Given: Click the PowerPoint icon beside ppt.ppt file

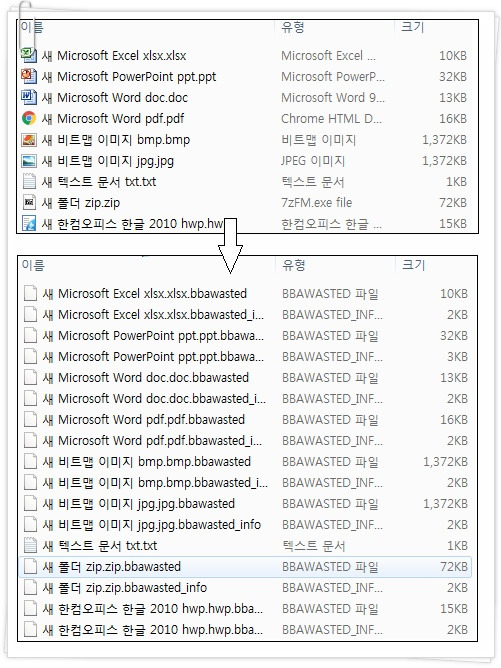Looking at the screenshot, I should (29, 76).
